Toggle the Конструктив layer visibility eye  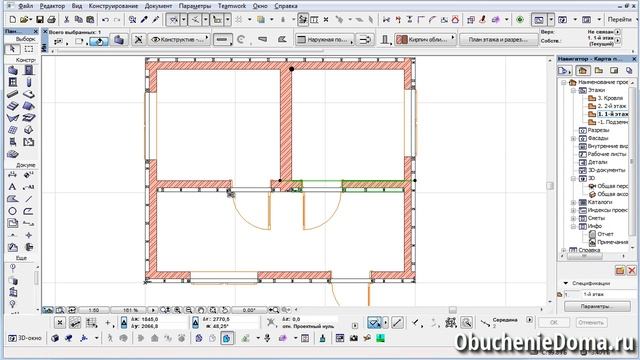[x=156, y=40]
